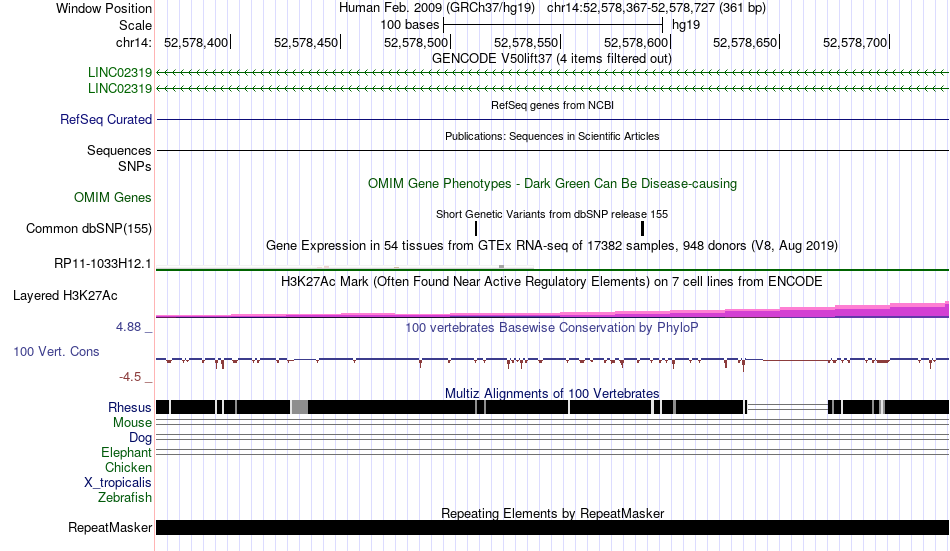
Task: Click the GTEx Gene Expression track title
Action: coord(552,245)
